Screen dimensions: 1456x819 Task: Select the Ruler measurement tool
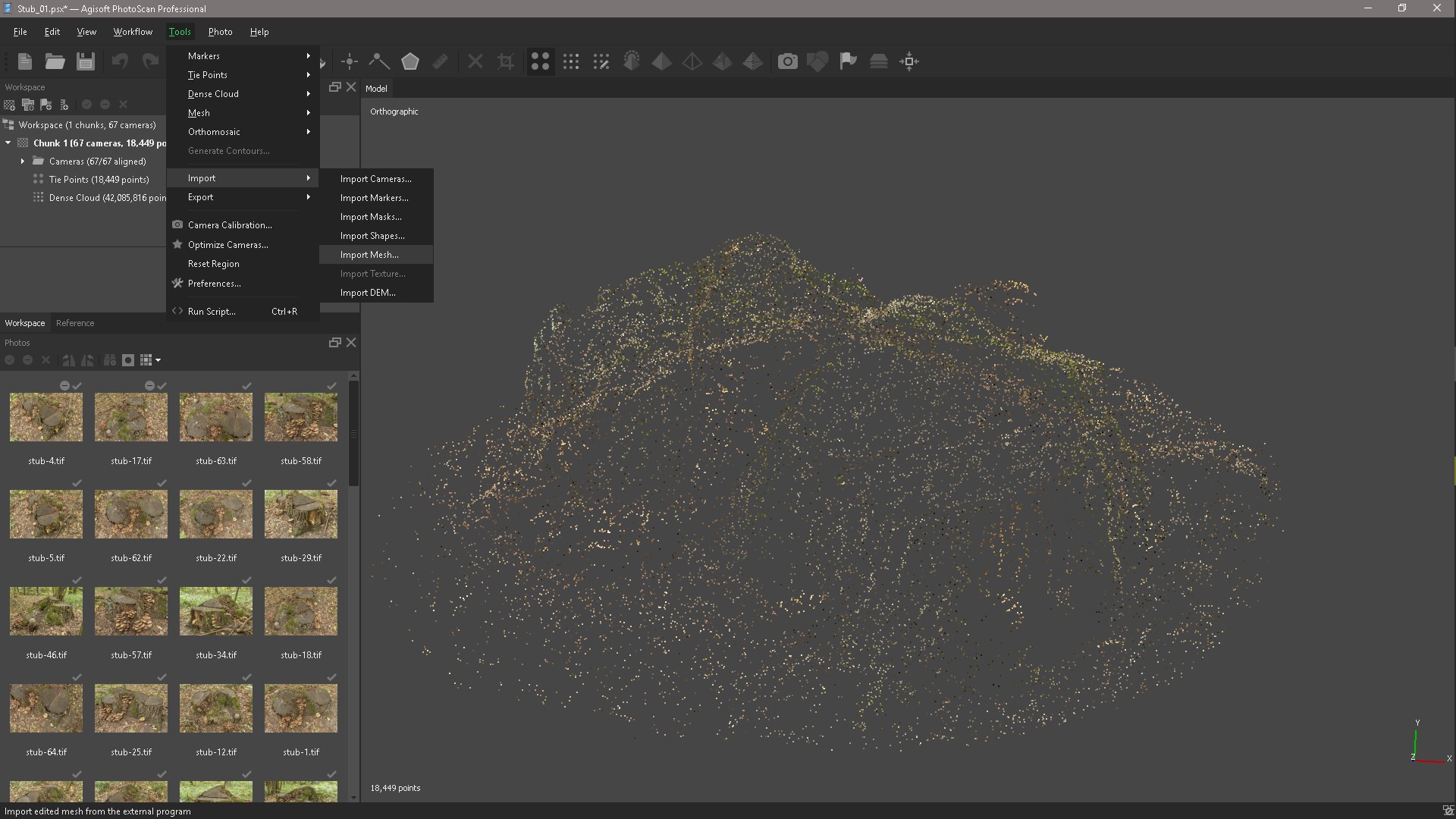tap(441, 61)
